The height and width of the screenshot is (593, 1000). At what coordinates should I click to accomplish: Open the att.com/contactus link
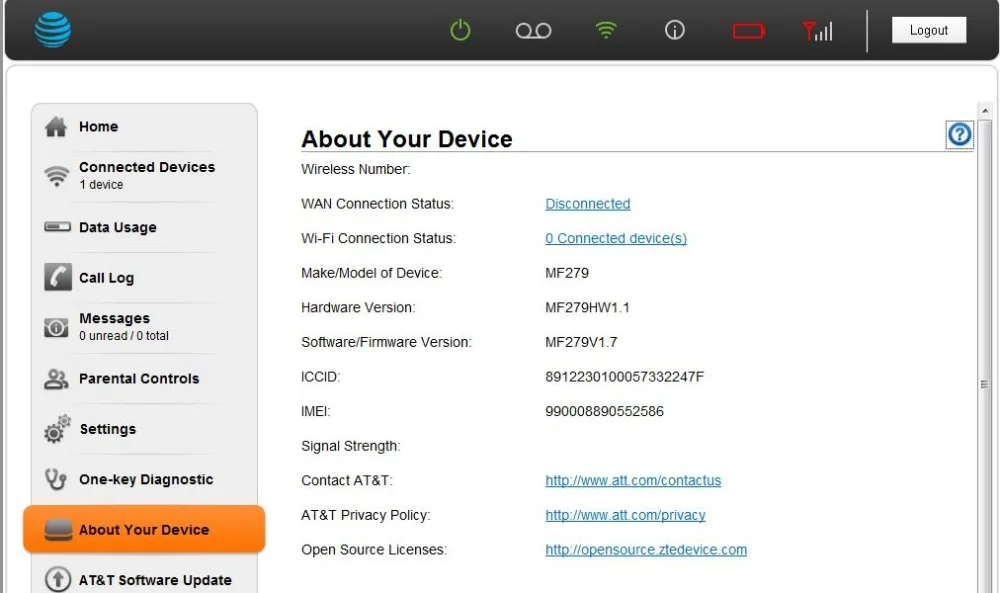pyautogui.click(x=633, y=481)
